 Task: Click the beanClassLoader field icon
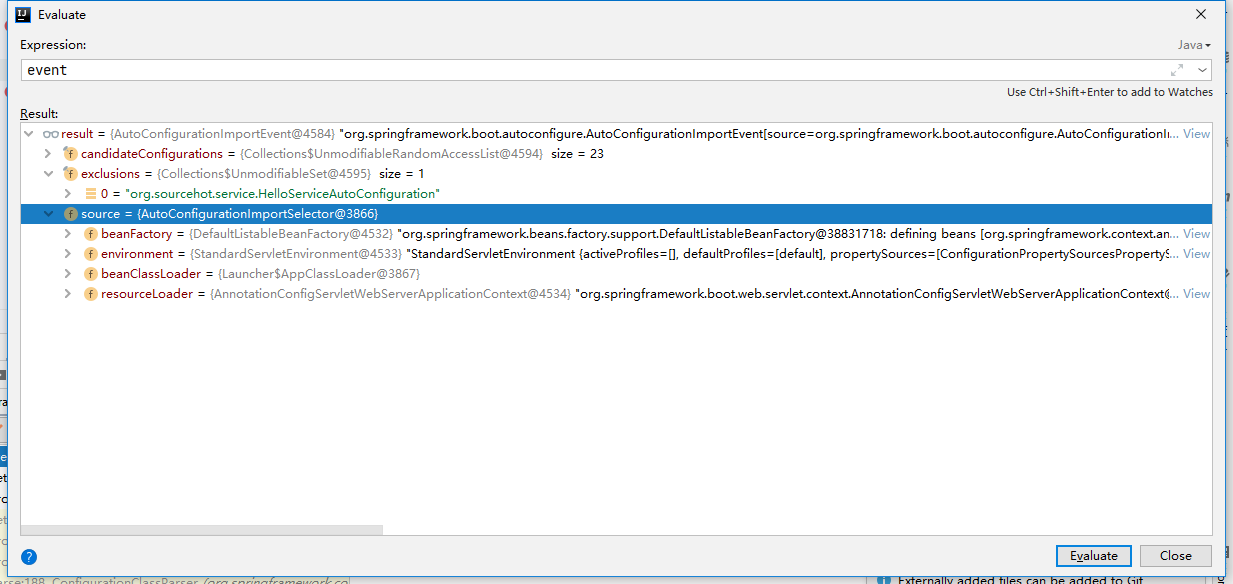[x=90, y=274]
